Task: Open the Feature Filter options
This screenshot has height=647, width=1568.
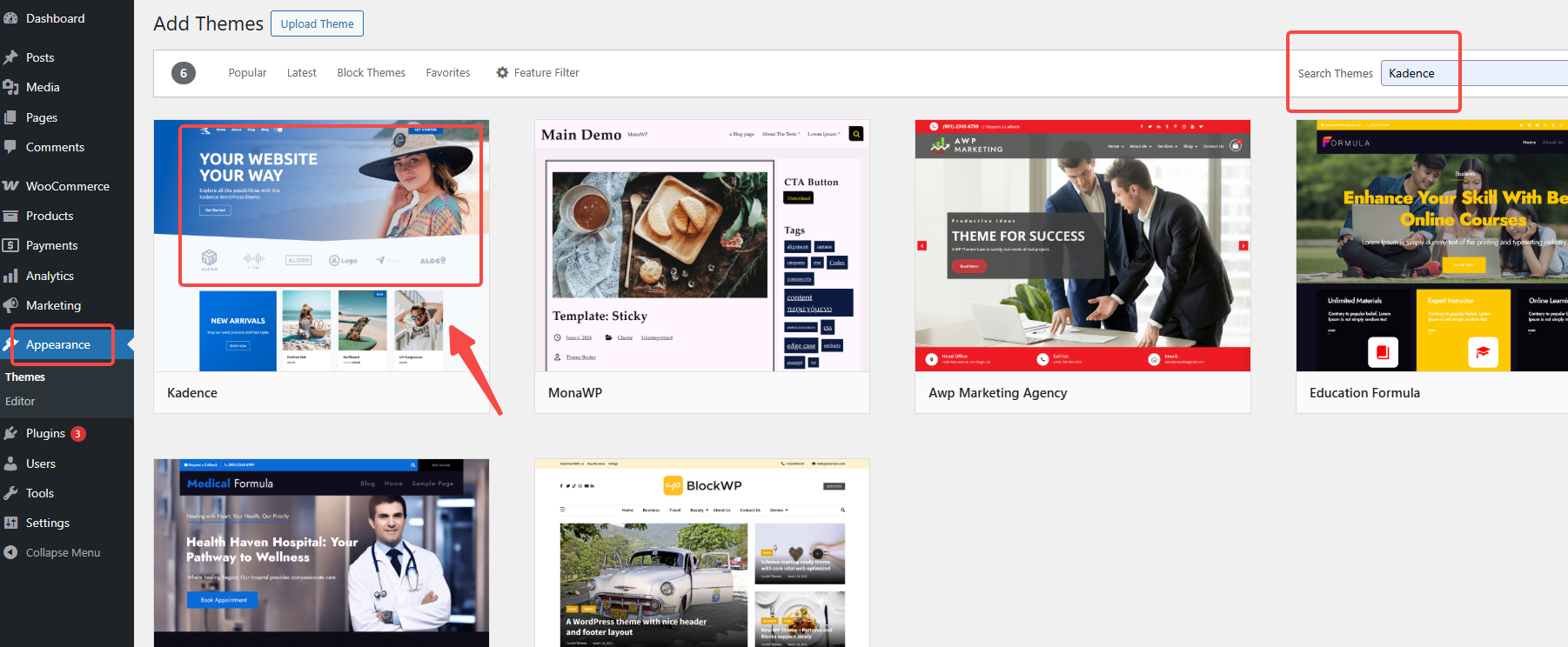Action: pyautogui.click(x=537, y=73)
